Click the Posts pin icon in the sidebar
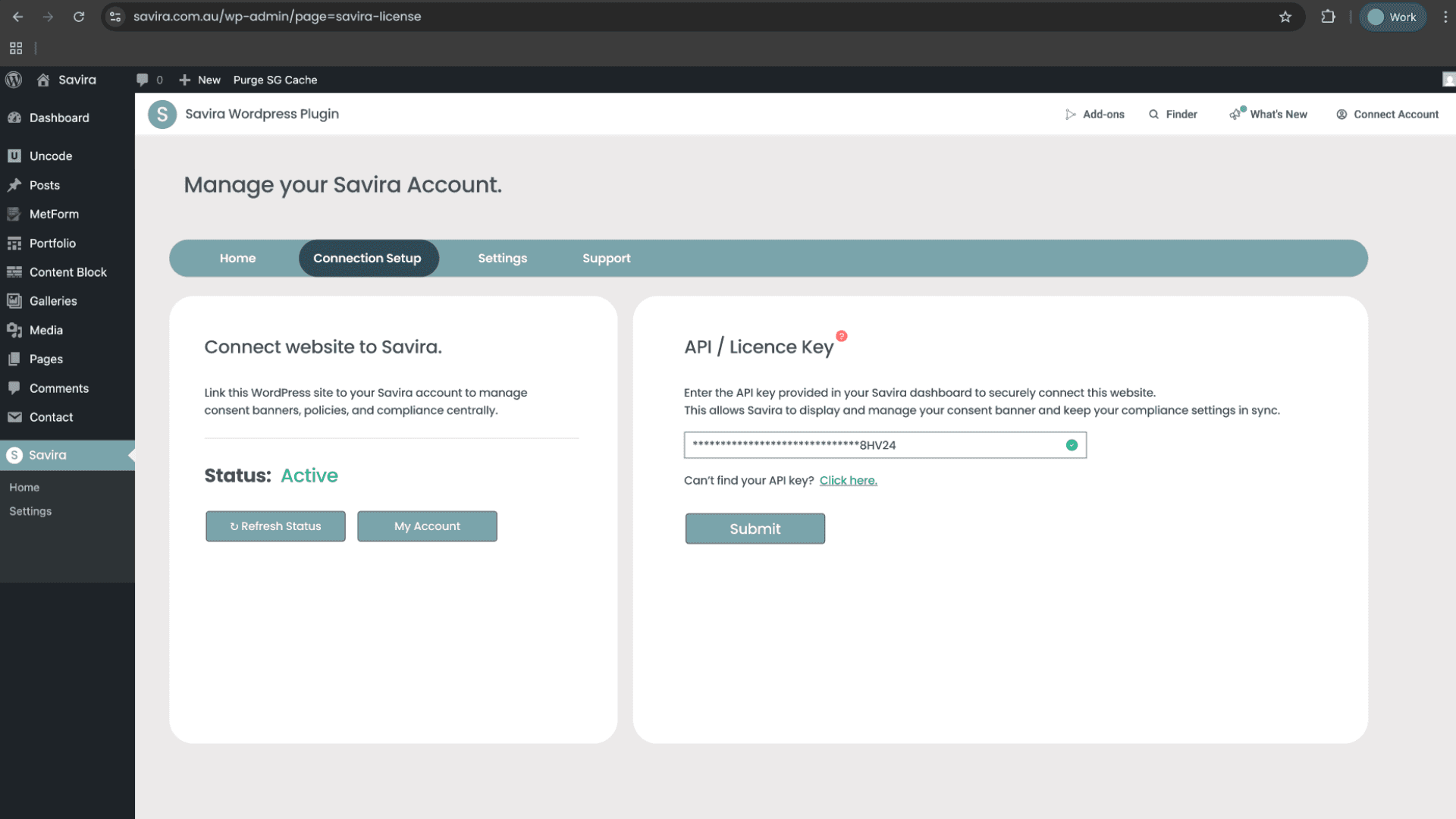 click(x=14, y=185)
